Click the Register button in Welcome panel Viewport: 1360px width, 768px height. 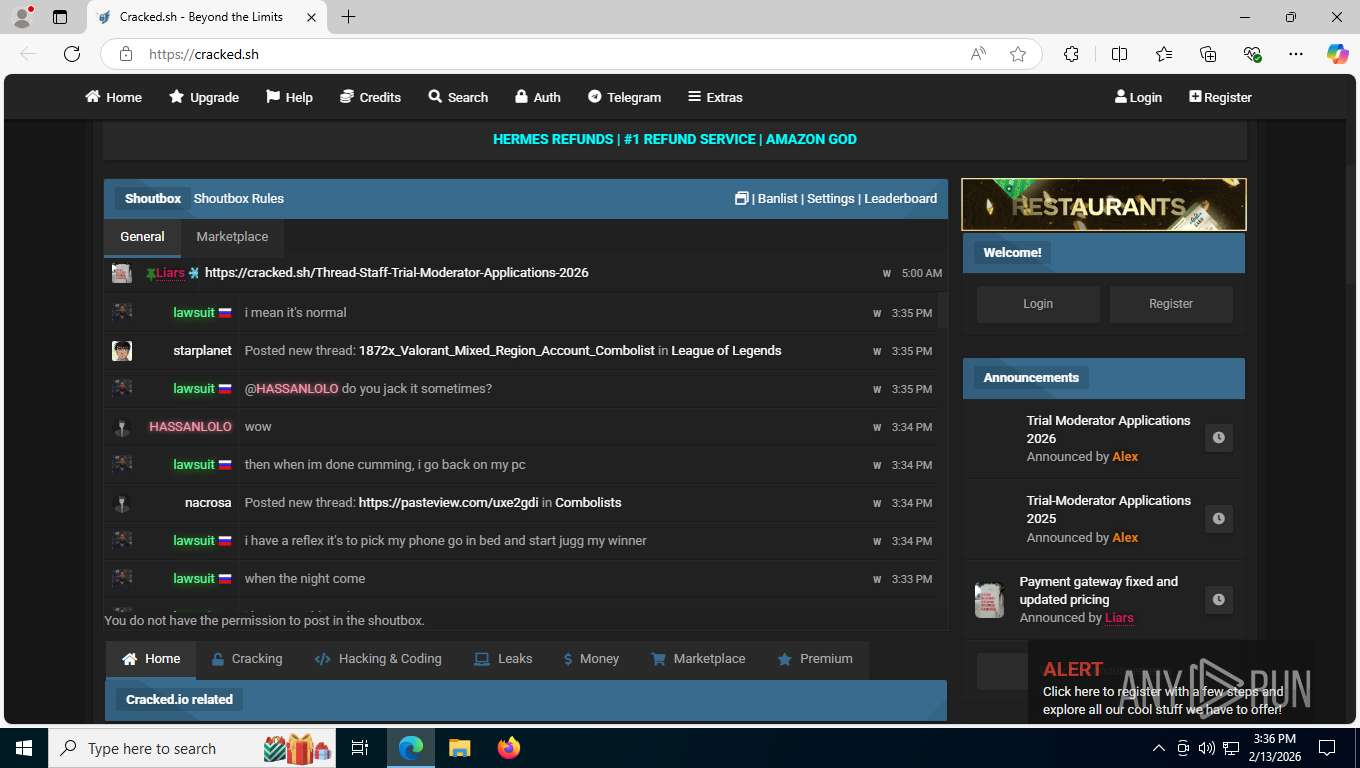[1171, 304]
